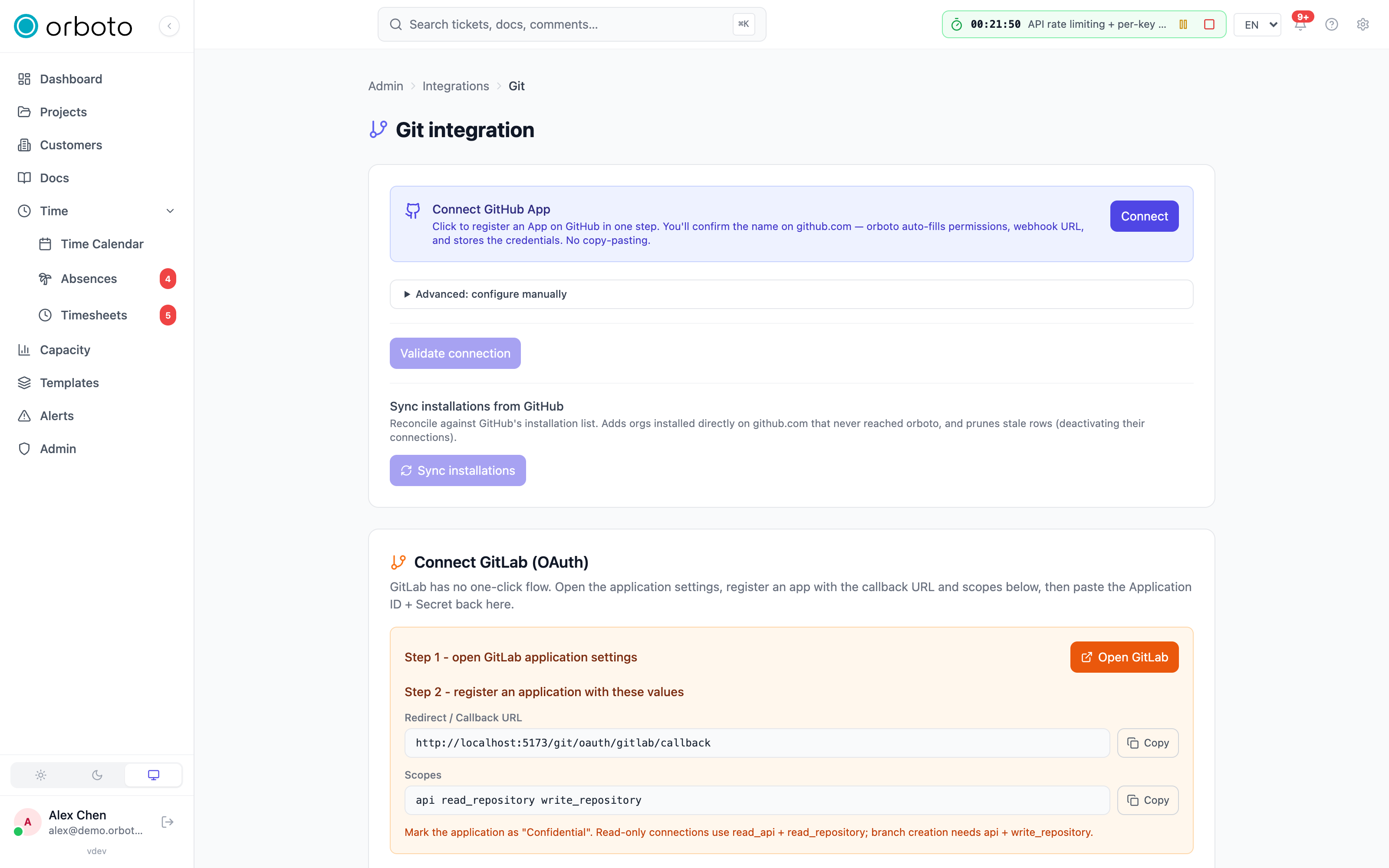This screenshot has height=868, width=1389.
Task: Focus the search tickets field
Action: 572,24
